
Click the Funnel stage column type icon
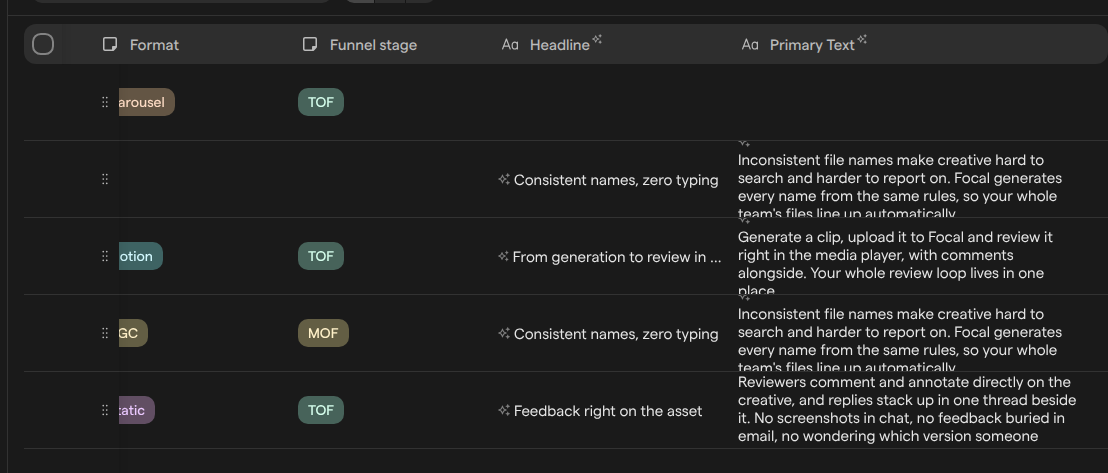(310, 45)
